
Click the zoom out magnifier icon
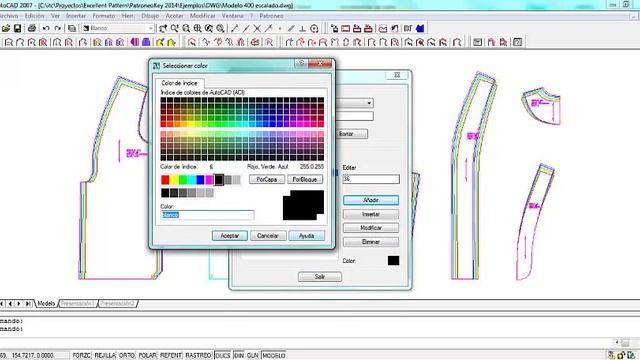[186, 28]
